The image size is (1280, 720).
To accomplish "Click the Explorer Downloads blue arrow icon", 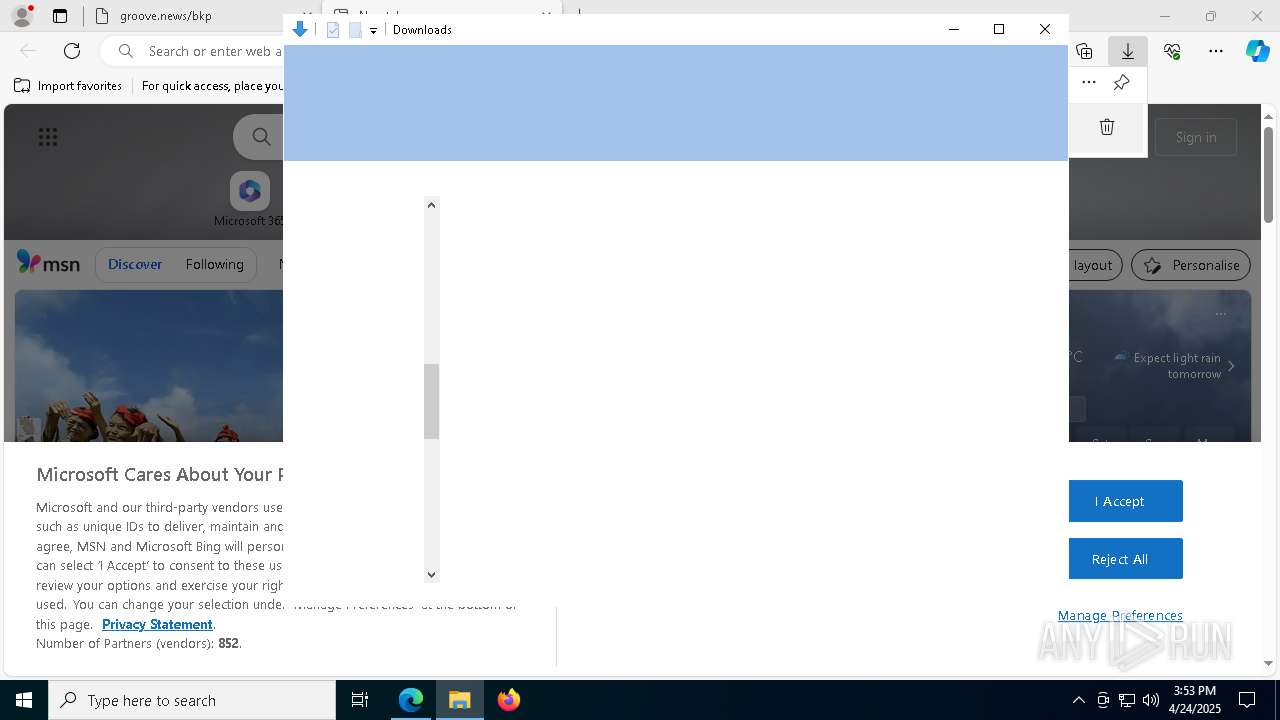I will 299,30.
